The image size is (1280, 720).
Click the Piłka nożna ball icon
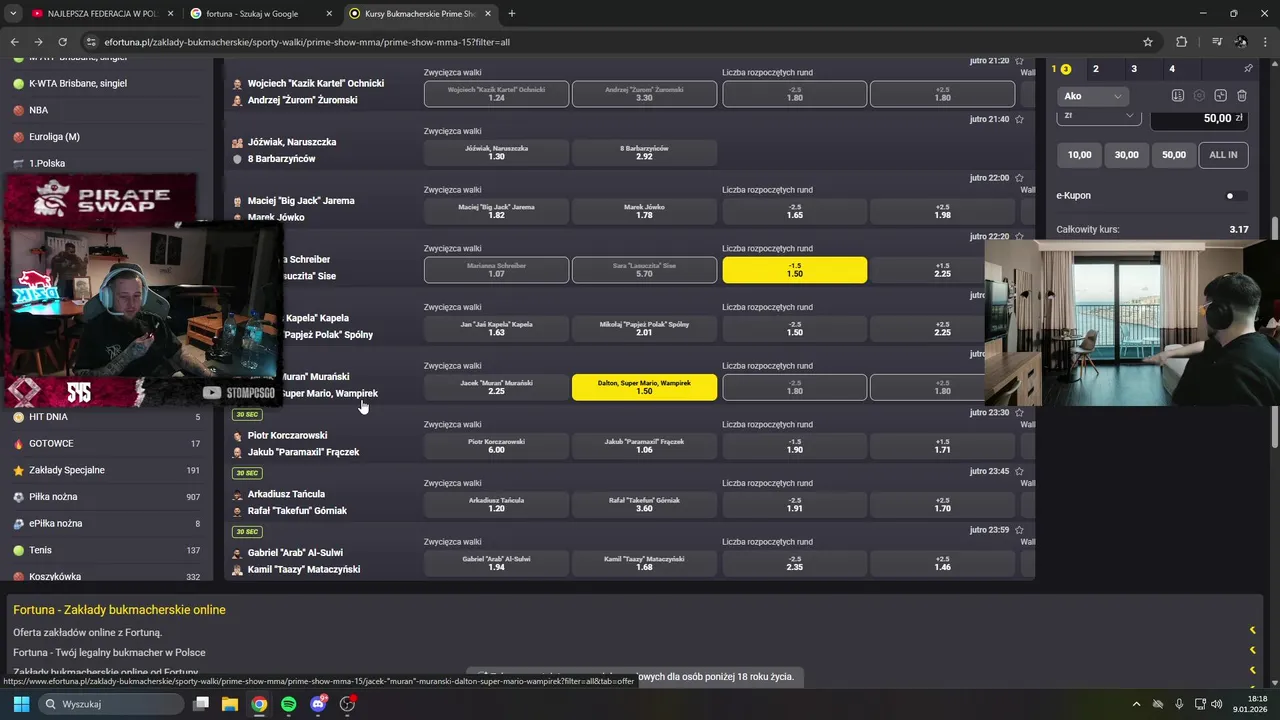(19, 497)
